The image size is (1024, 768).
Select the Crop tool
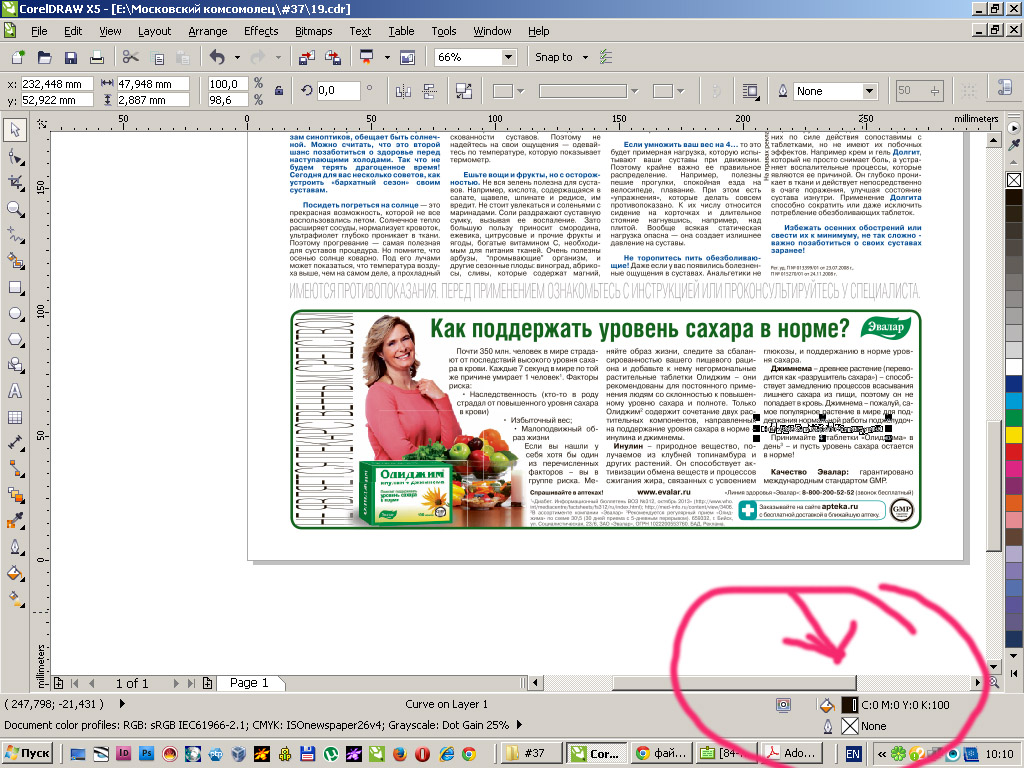point(14,183)
